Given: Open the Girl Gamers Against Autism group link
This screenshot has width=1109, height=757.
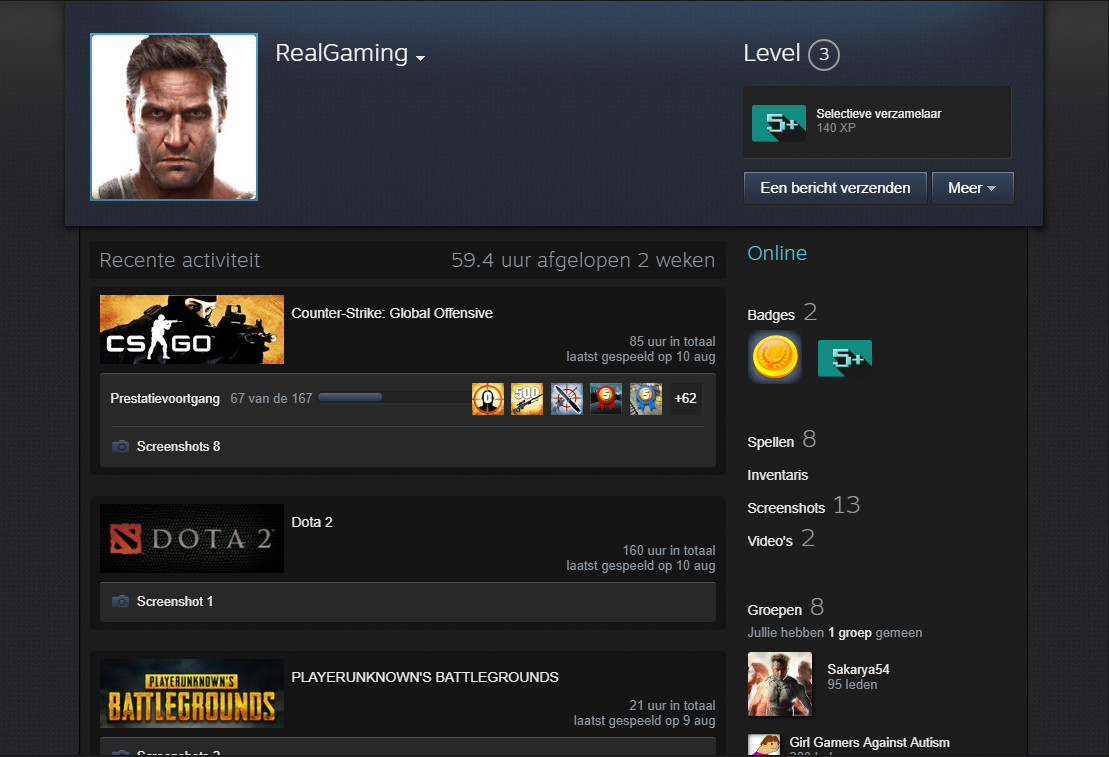Looking at the screenshot, I should point(869,742).
